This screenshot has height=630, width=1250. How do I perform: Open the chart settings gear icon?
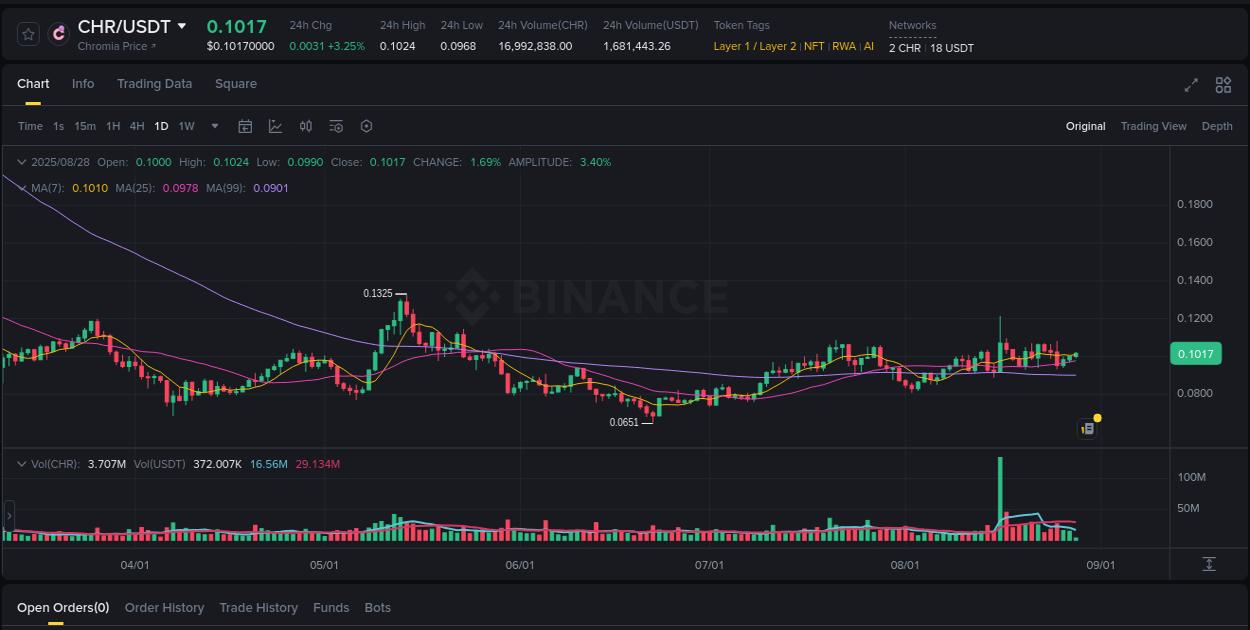pos(366,126)
